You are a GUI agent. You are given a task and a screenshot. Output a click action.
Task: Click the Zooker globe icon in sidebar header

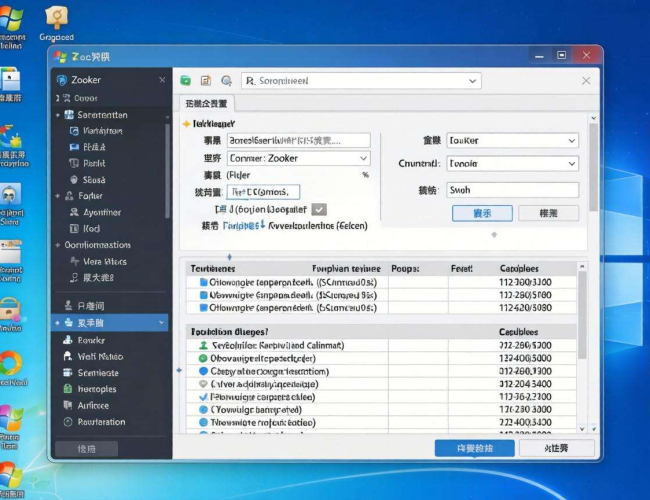click(62, 80)
